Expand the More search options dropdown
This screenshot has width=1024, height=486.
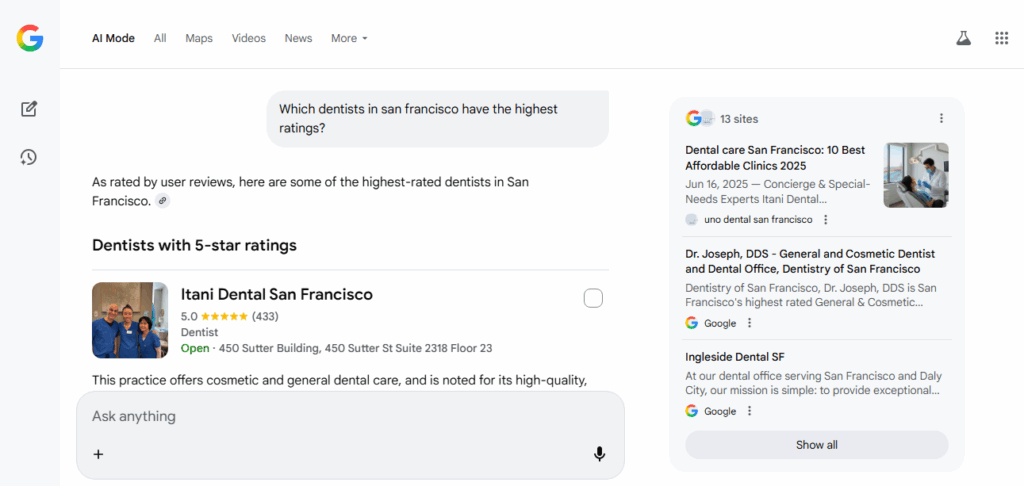pos(350,38)
